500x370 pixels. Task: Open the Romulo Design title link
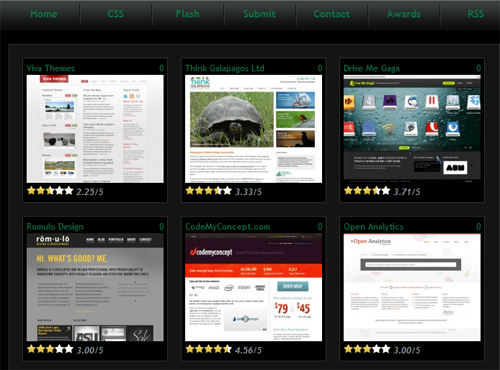tap(55, 227)
